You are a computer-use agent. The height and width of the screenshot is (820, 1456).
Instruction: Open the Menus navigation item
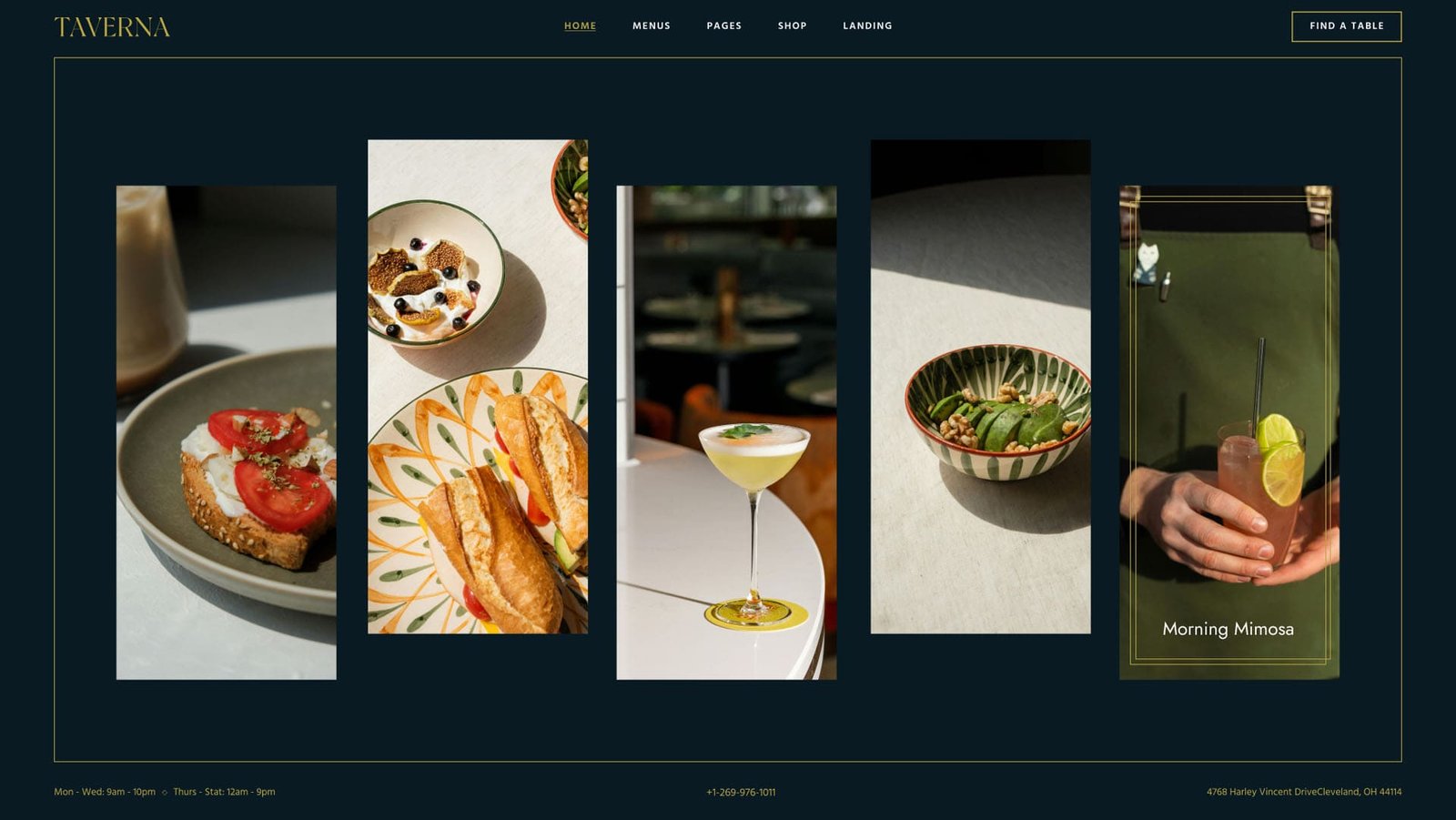coord(652,25)
